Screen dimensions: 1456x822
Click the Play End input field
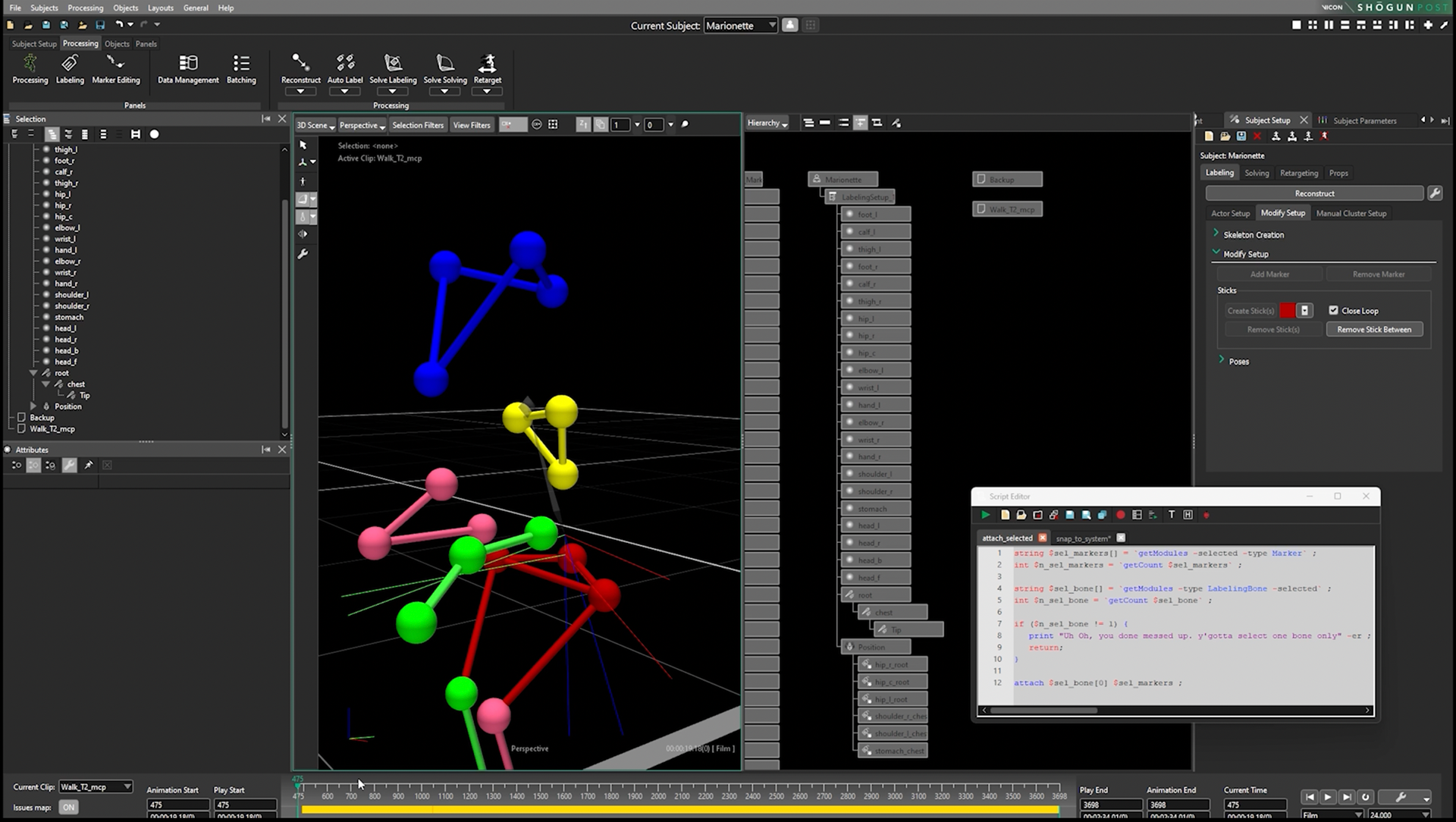click(x=1111, y=805)
